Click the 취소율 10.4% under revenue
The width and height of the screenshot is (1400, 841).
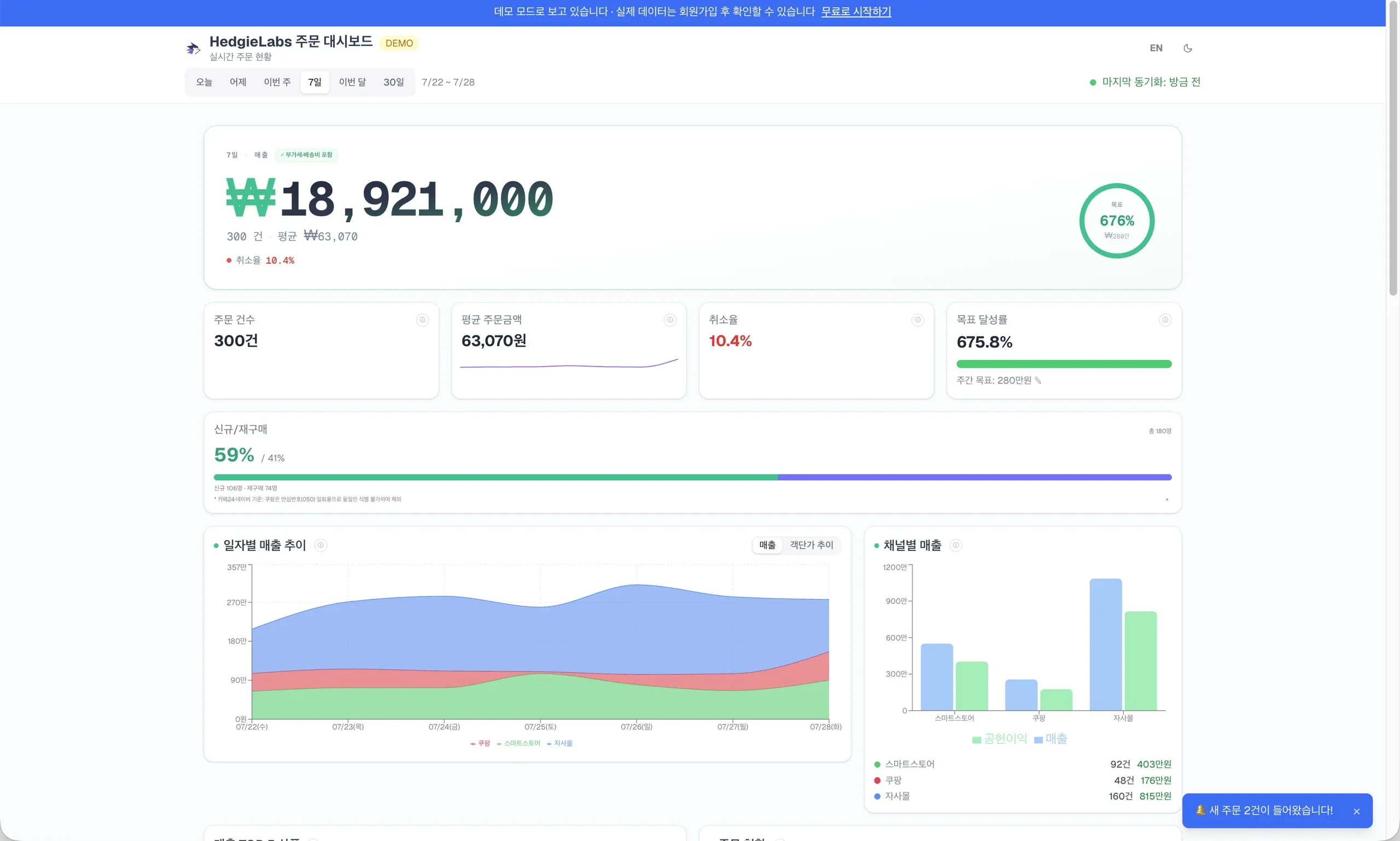click(x=260, y=260)
